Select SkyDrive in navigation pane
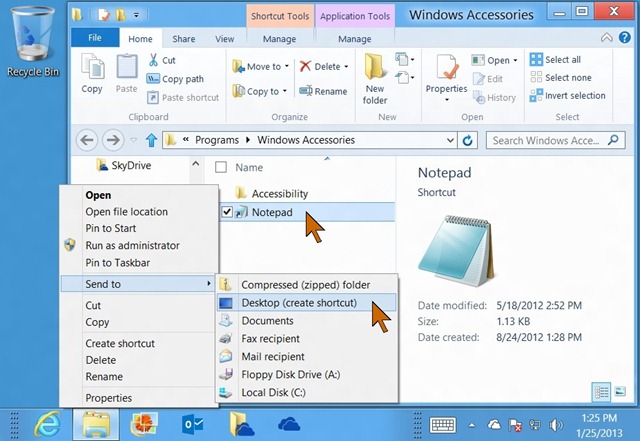Screen dimensions: 640x441 pos(124,165)
